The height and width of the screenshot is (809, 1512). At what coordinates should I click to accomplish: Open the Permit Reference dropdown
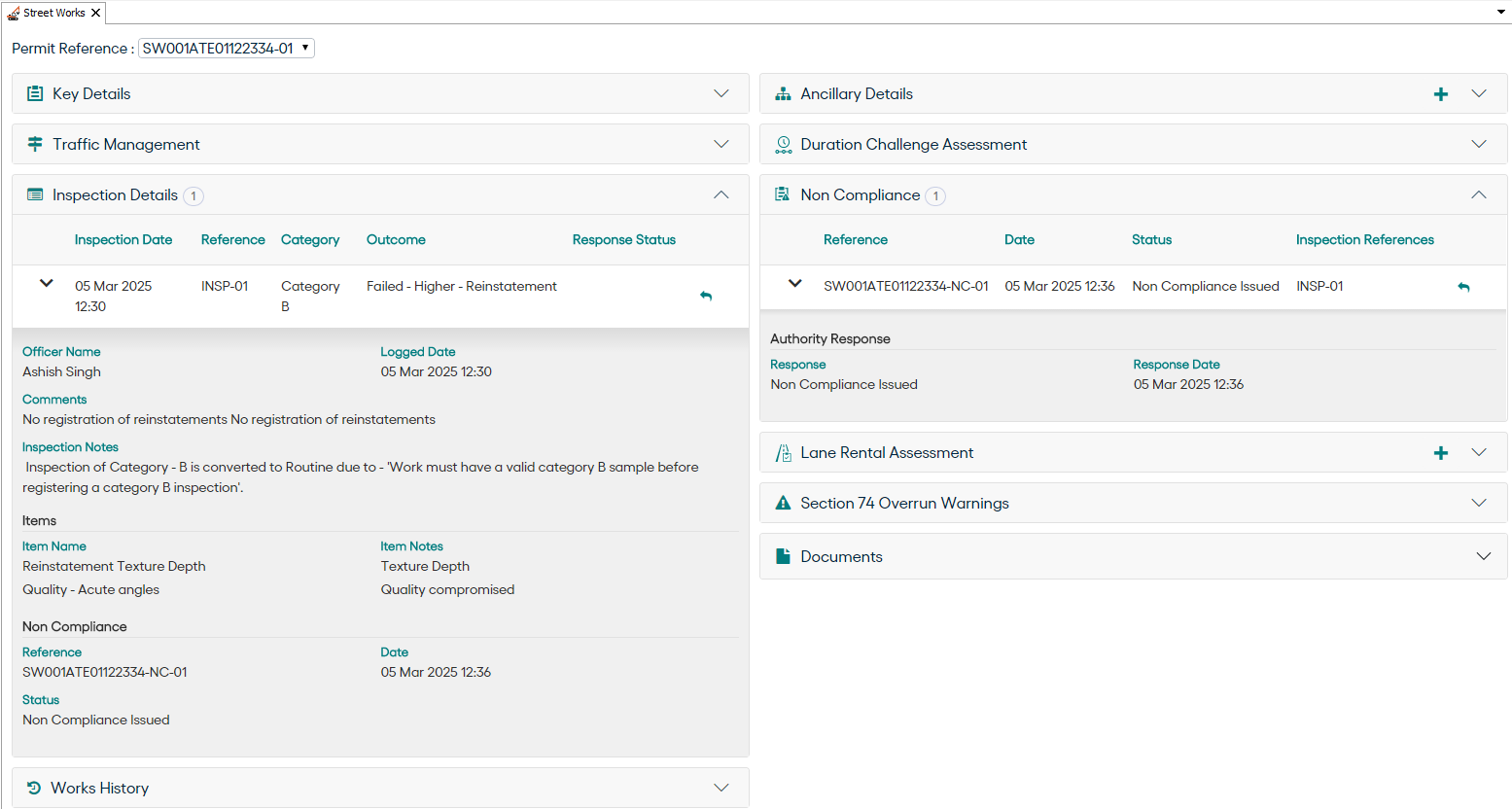[227, 49]
